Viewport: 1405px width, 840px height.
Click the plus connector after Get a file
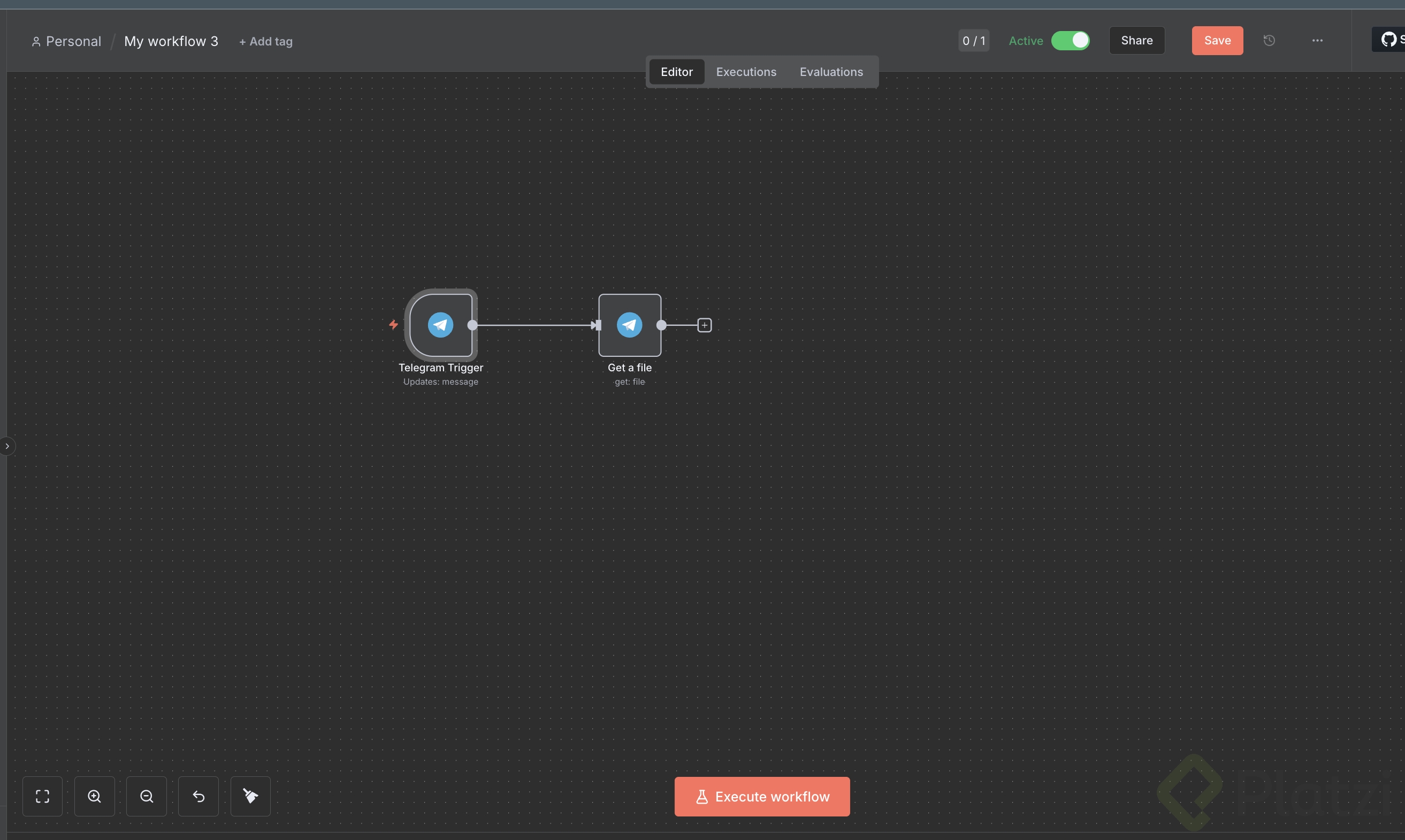click(x=704, y=325)
